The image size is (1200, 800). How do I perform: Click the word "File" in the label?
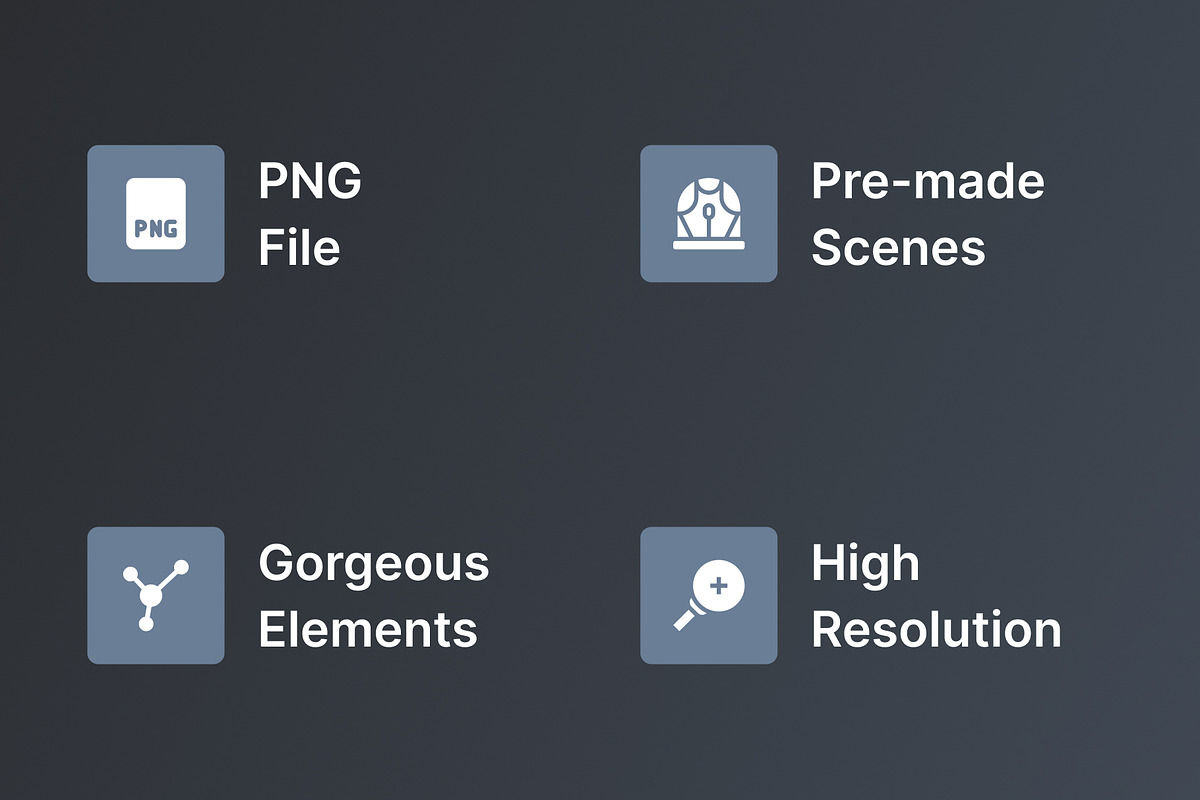(299, 247)
